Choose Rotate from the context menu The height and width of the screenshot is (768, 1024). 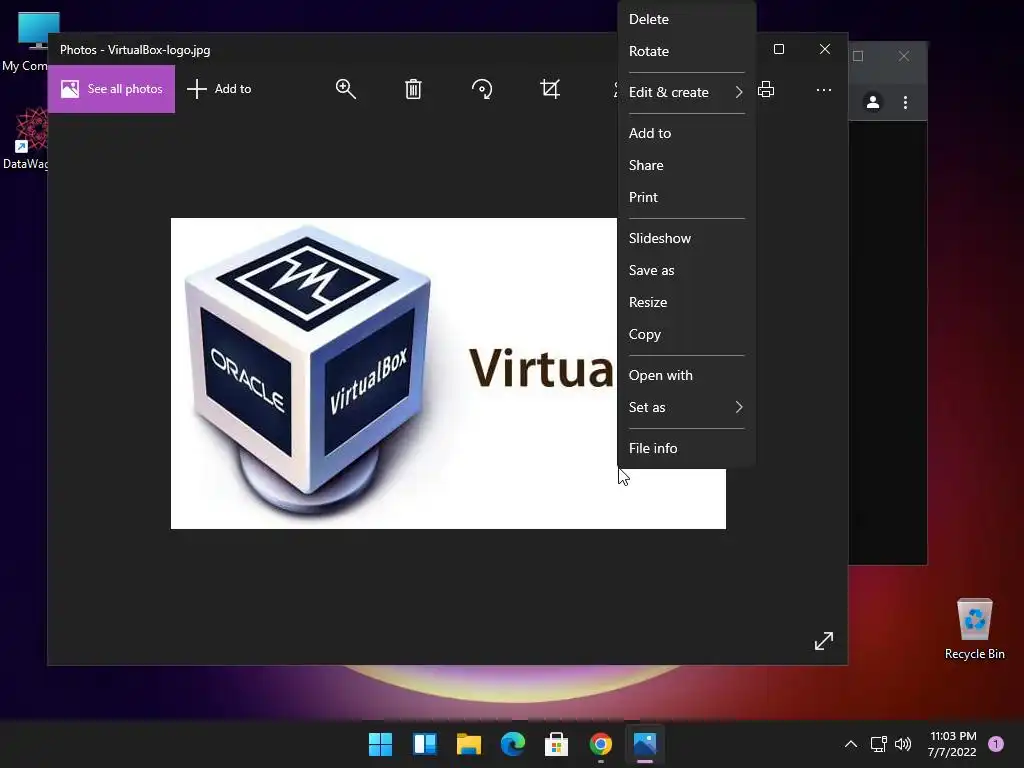click(x=686, y=51)
